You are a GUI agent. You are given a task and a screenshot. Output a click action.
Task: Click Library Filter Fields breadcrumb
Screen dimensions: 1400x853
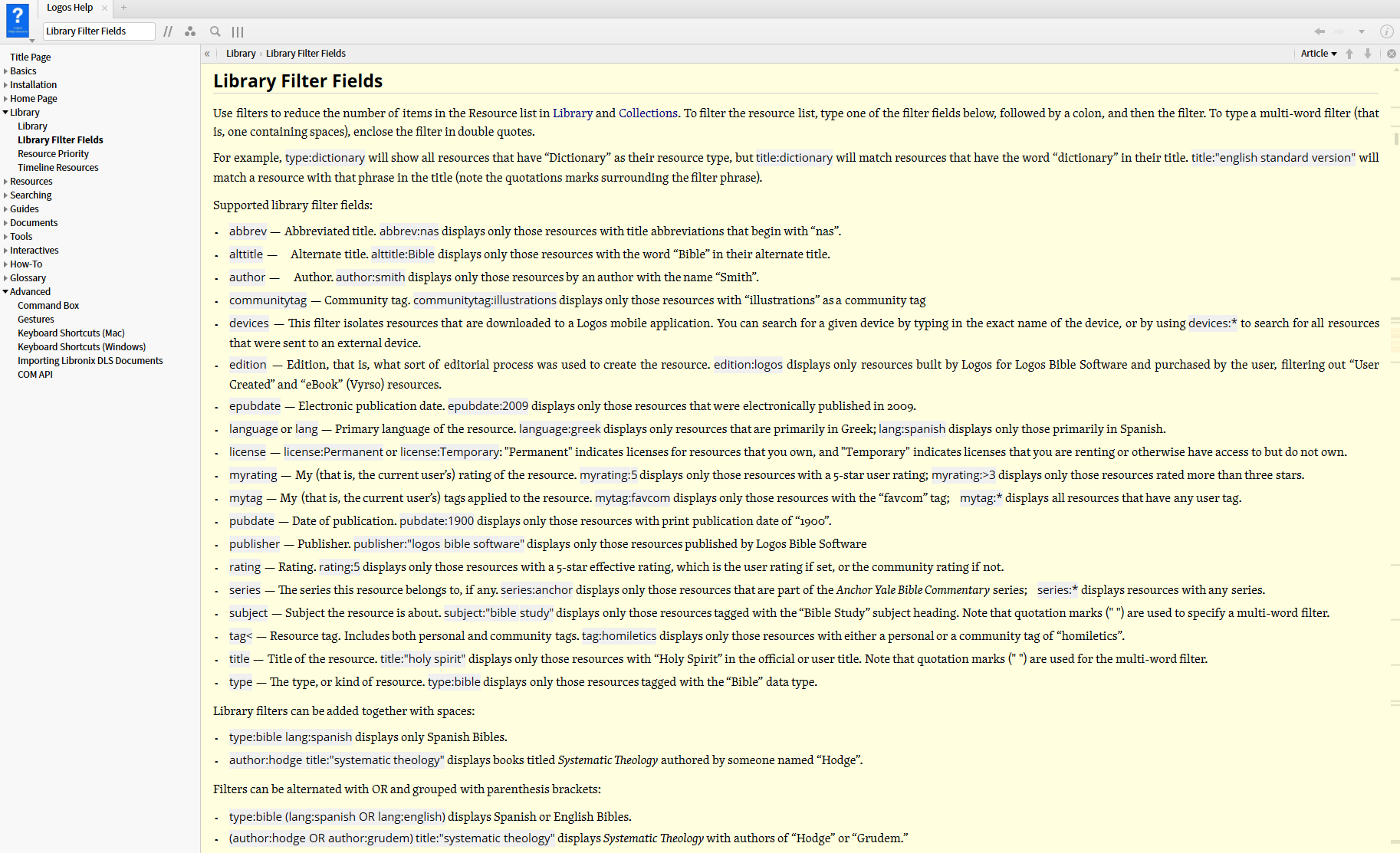pyautogui.click(x=306, y=54)
